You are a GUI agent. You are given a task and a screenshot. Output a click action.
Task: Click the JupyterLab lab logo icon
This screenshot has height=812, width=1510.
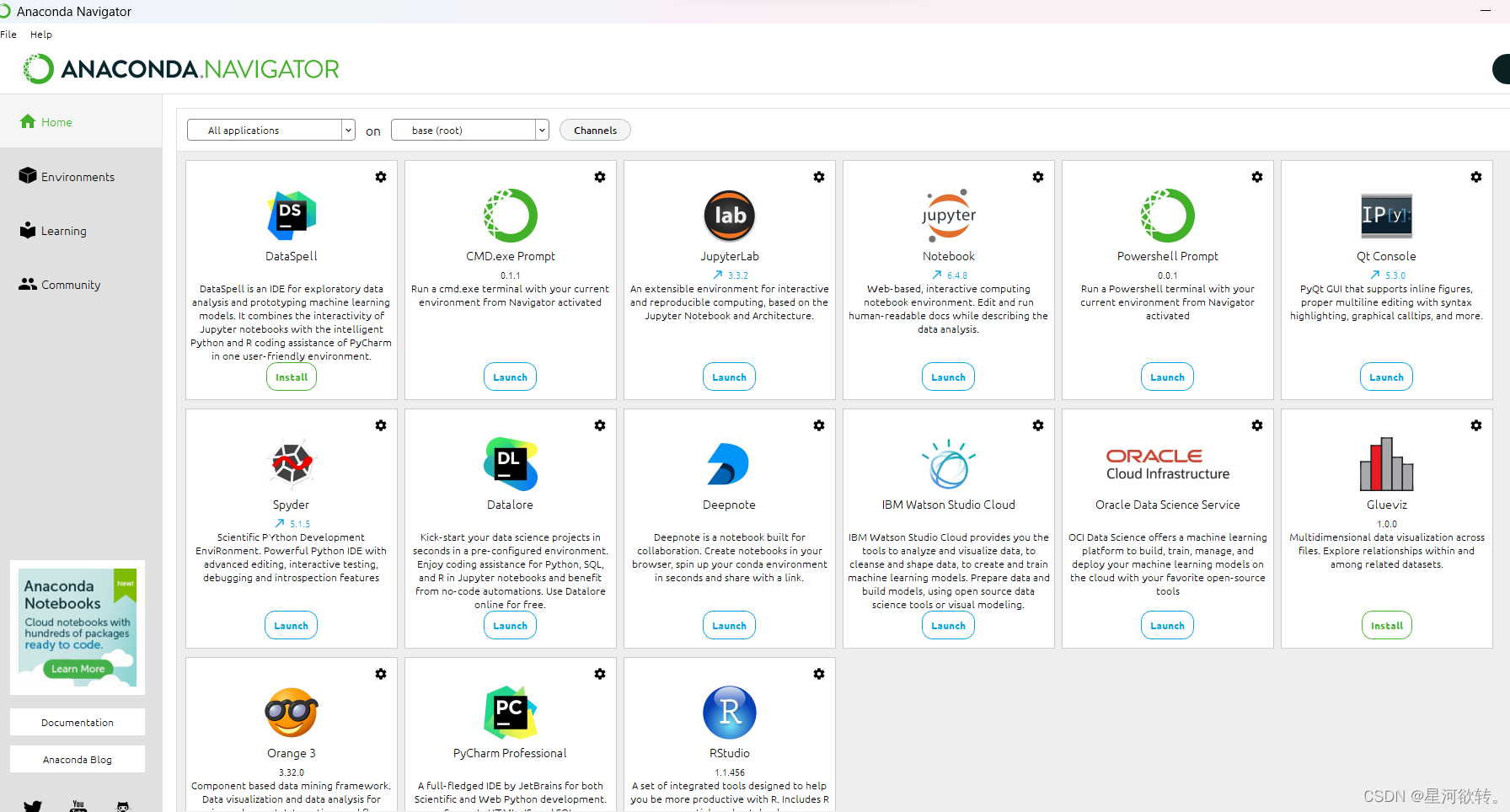tap(730, 216)
